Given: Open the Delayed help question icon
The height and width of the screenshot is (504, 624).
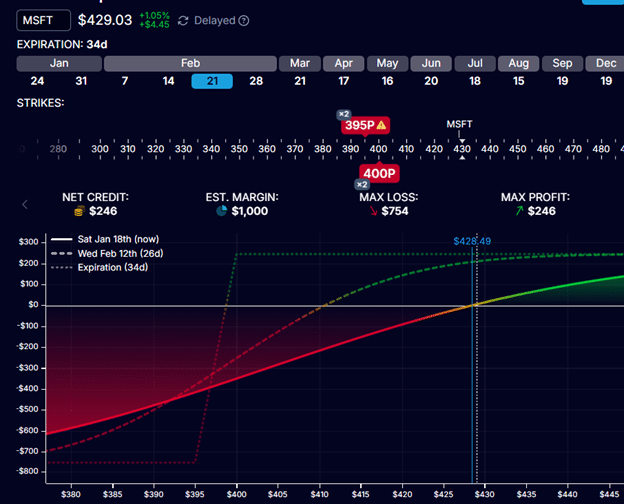Looking at the screenshot, I should click(244, 21).
